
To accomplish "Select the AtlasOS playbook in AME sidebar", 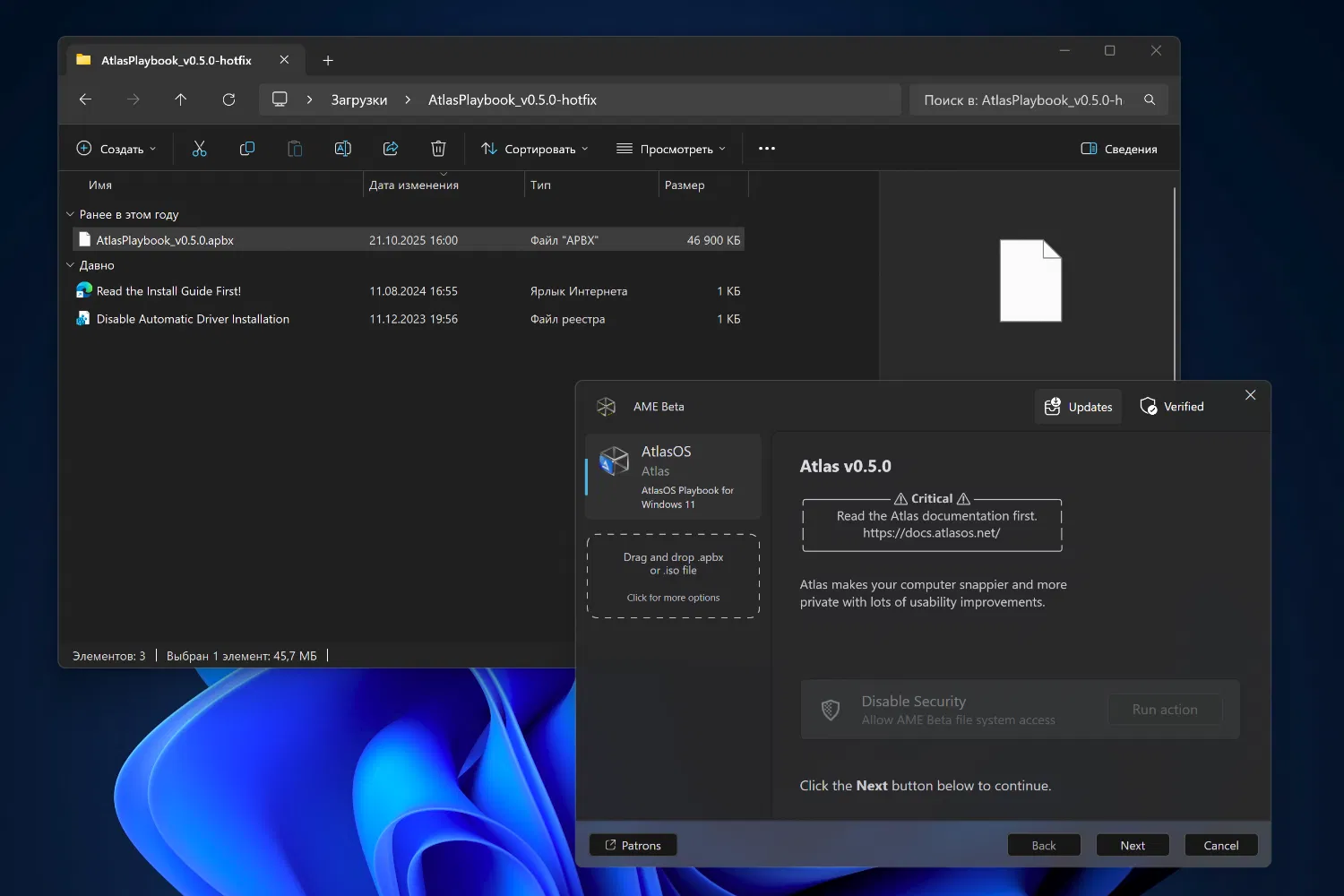I will (673, 476).
